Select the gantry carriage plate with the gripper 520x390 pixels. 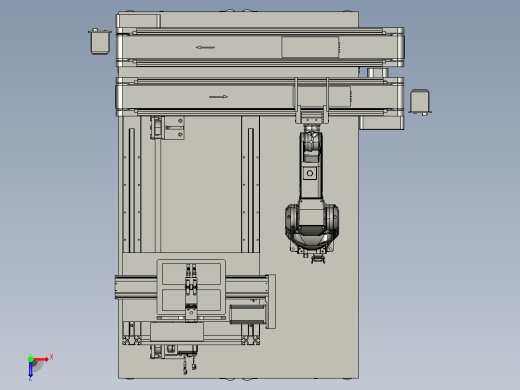[x=191, y=287]
